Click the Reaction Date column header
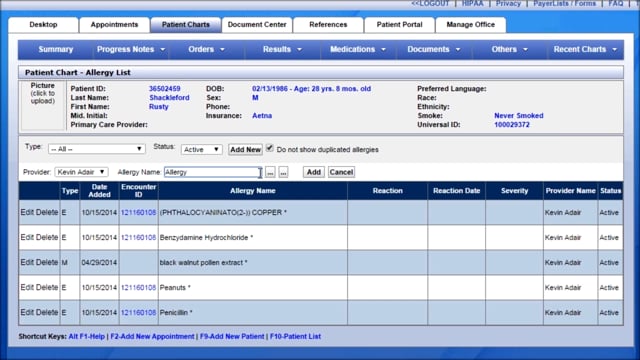 [x=456, y=191]
